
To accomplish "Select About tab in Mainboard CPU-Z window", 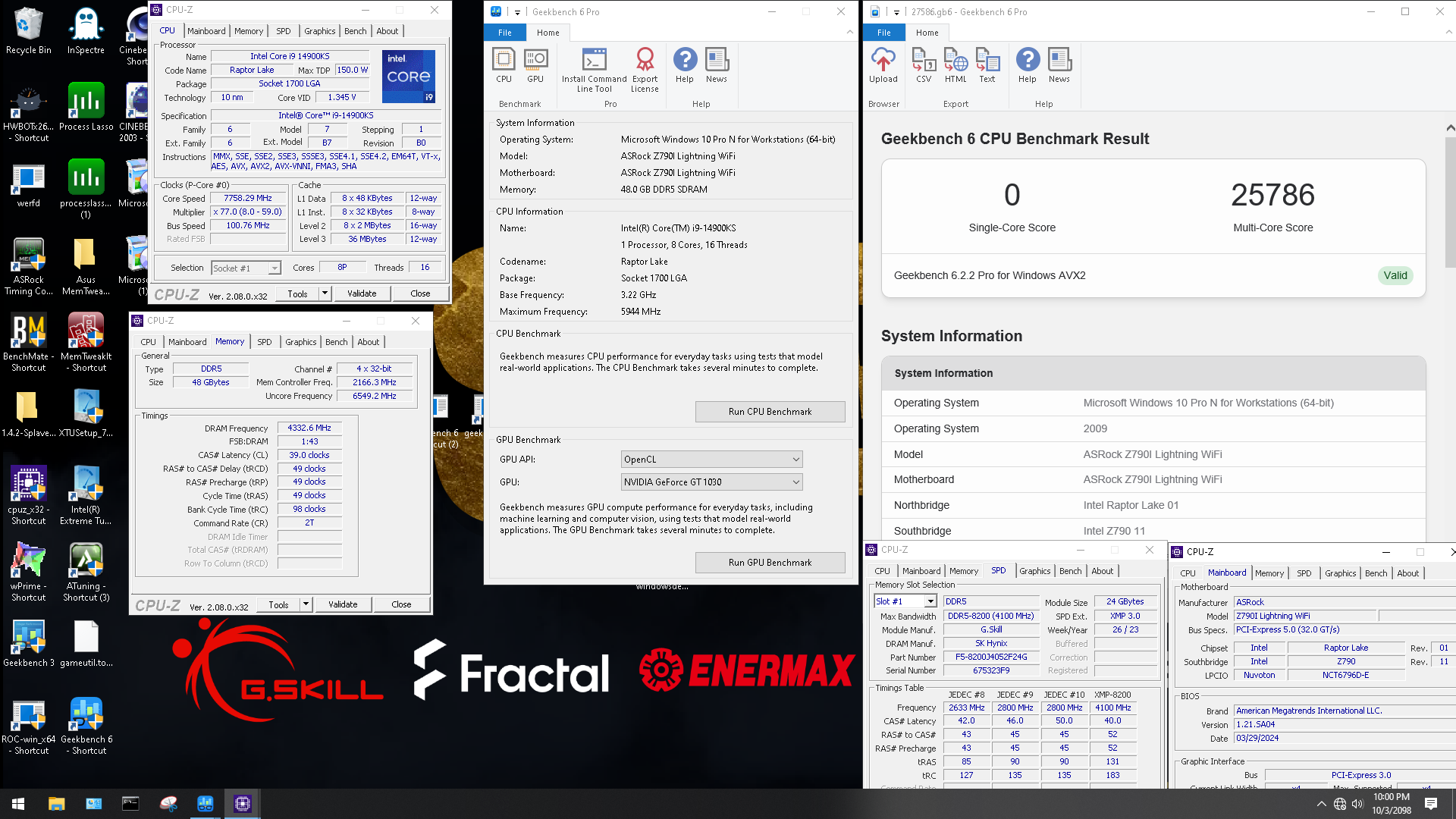I will point(1407,573).
